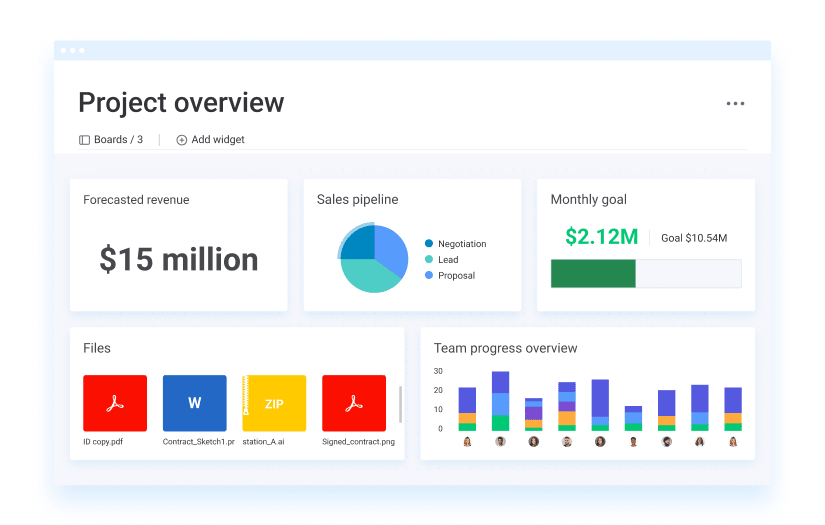The height and width of the screenshot is (525, 825).
Task: Open the three-dot options menu
Action: click(735, 104)
